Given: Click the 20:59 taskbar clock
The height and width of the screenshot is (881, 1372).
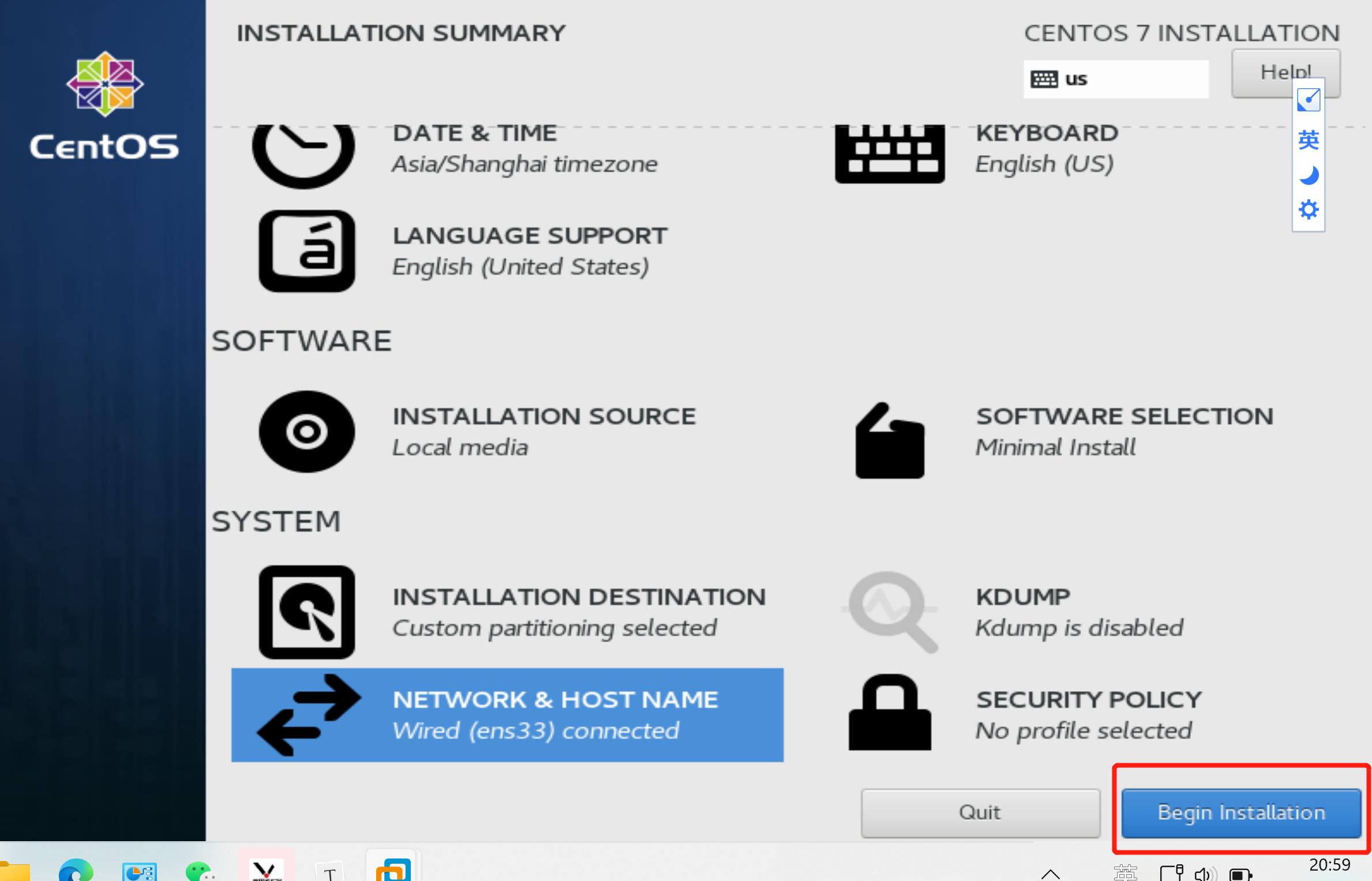Looking at the screenshot, I should (x=1329, y=865).
